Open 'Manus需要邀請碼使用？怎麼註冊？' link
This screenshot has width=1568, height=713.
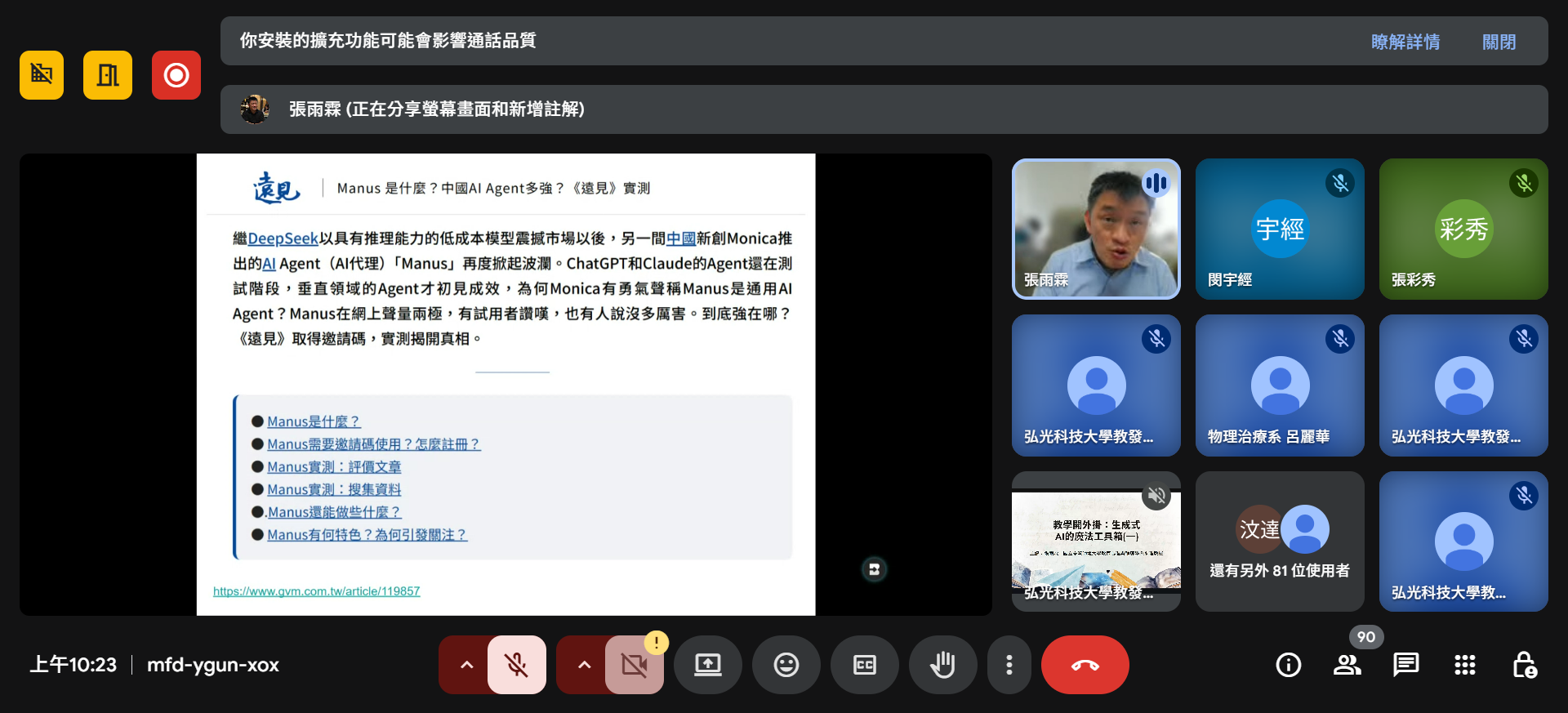point(374,444)
